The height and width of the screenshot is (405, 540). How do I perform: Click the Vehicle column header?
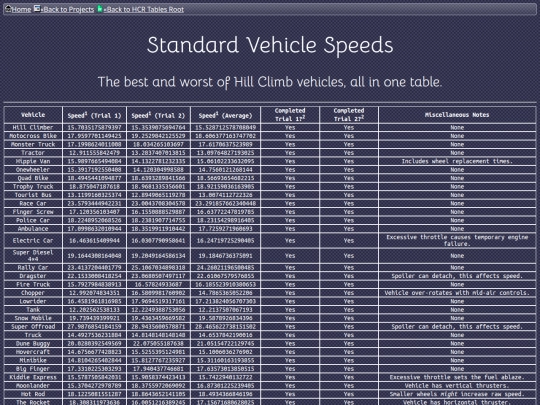(x=33, y=115)
